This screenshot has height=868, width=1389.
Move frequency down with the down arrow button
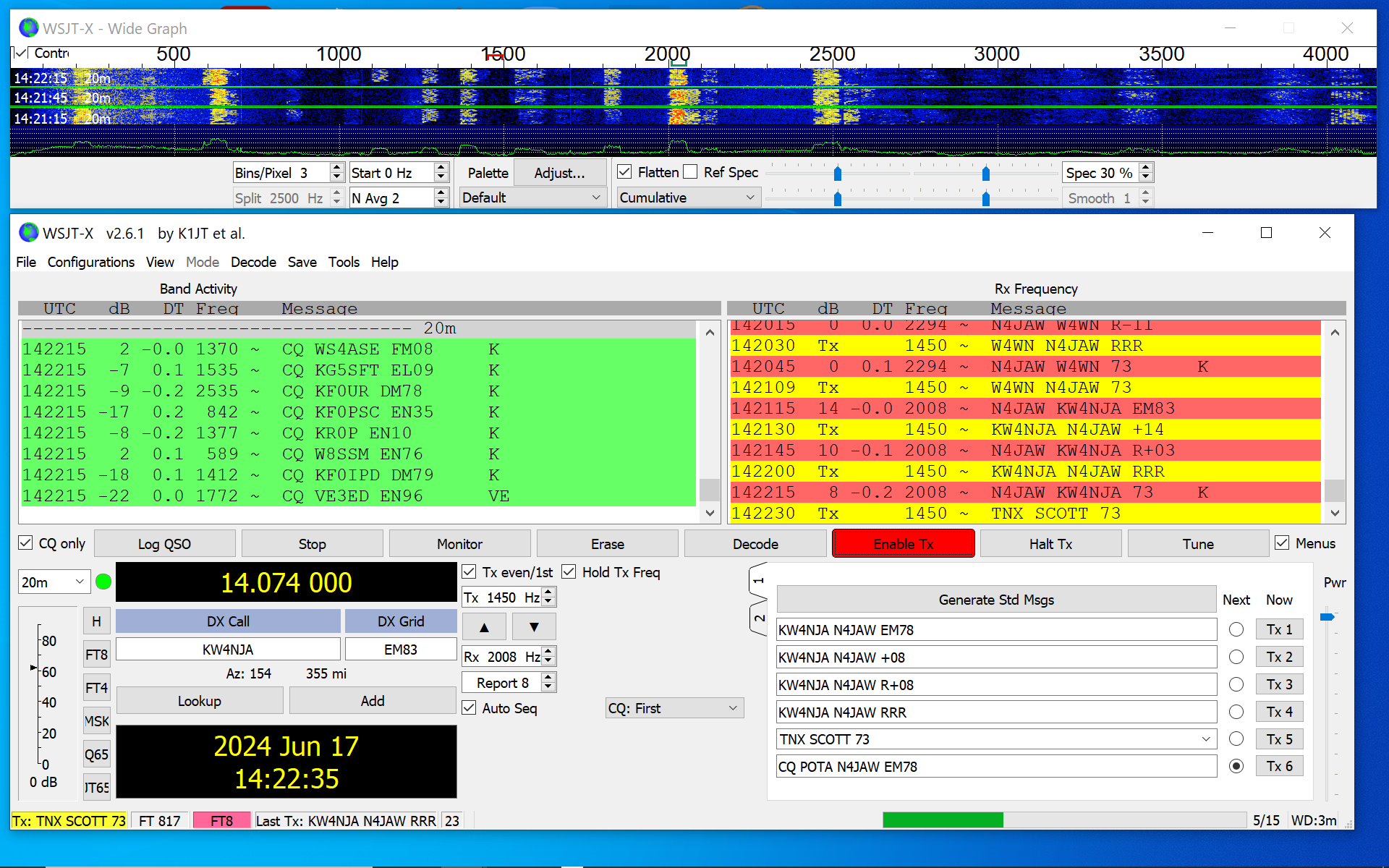[534, 627]
